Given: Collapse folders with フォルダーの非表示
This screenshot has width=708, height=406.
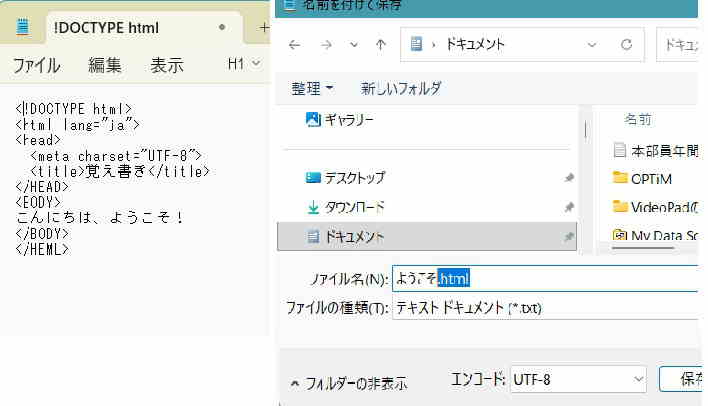Looking at the screenshot, I should [x=349, y=384].
